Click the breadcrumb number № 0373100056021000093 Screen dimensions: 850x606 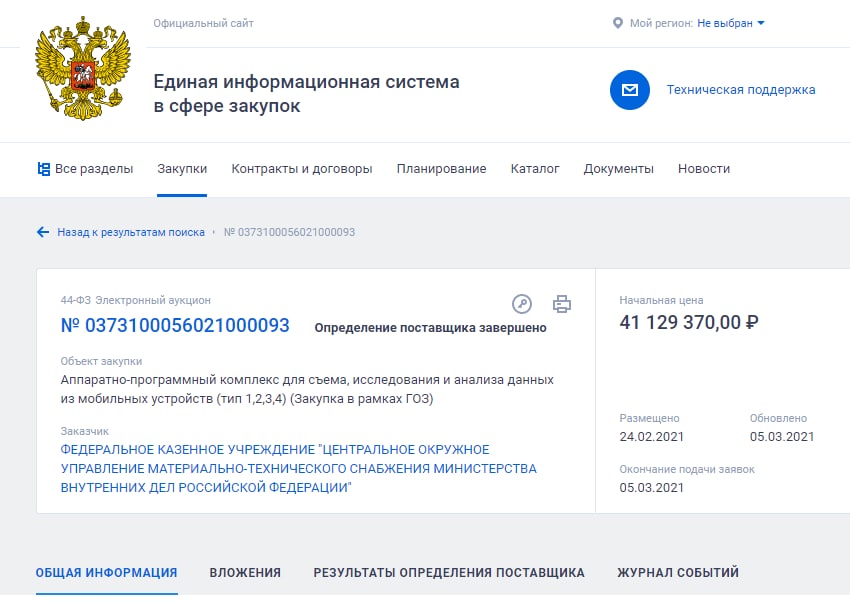[289, 233]
